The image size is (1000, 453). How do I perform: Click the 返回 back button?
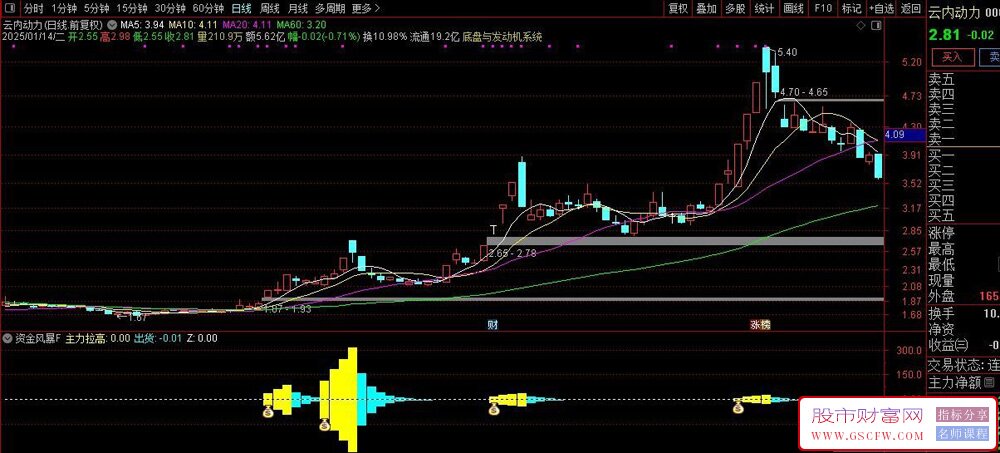pyautogui.click(x=911, y=8)
